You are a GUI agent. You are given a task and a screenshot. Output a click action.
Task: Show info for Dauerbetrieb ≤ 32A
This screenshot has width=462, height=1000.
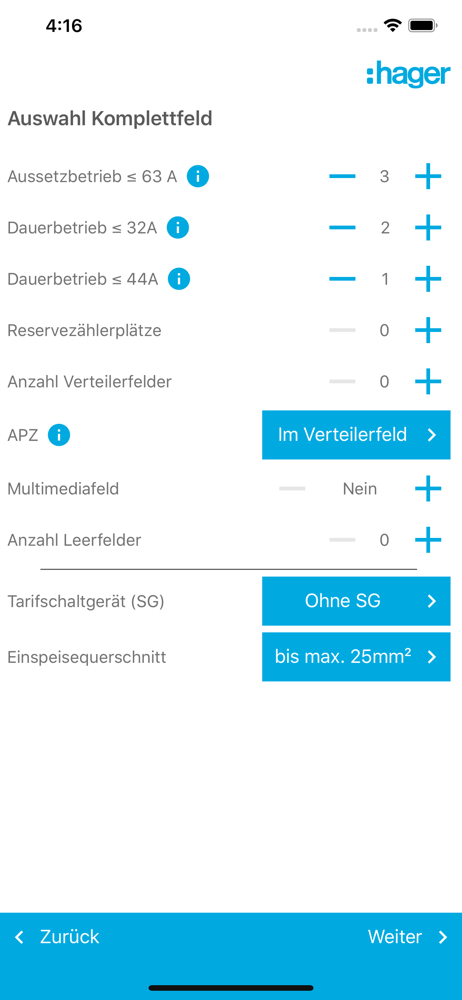(178, 228)
